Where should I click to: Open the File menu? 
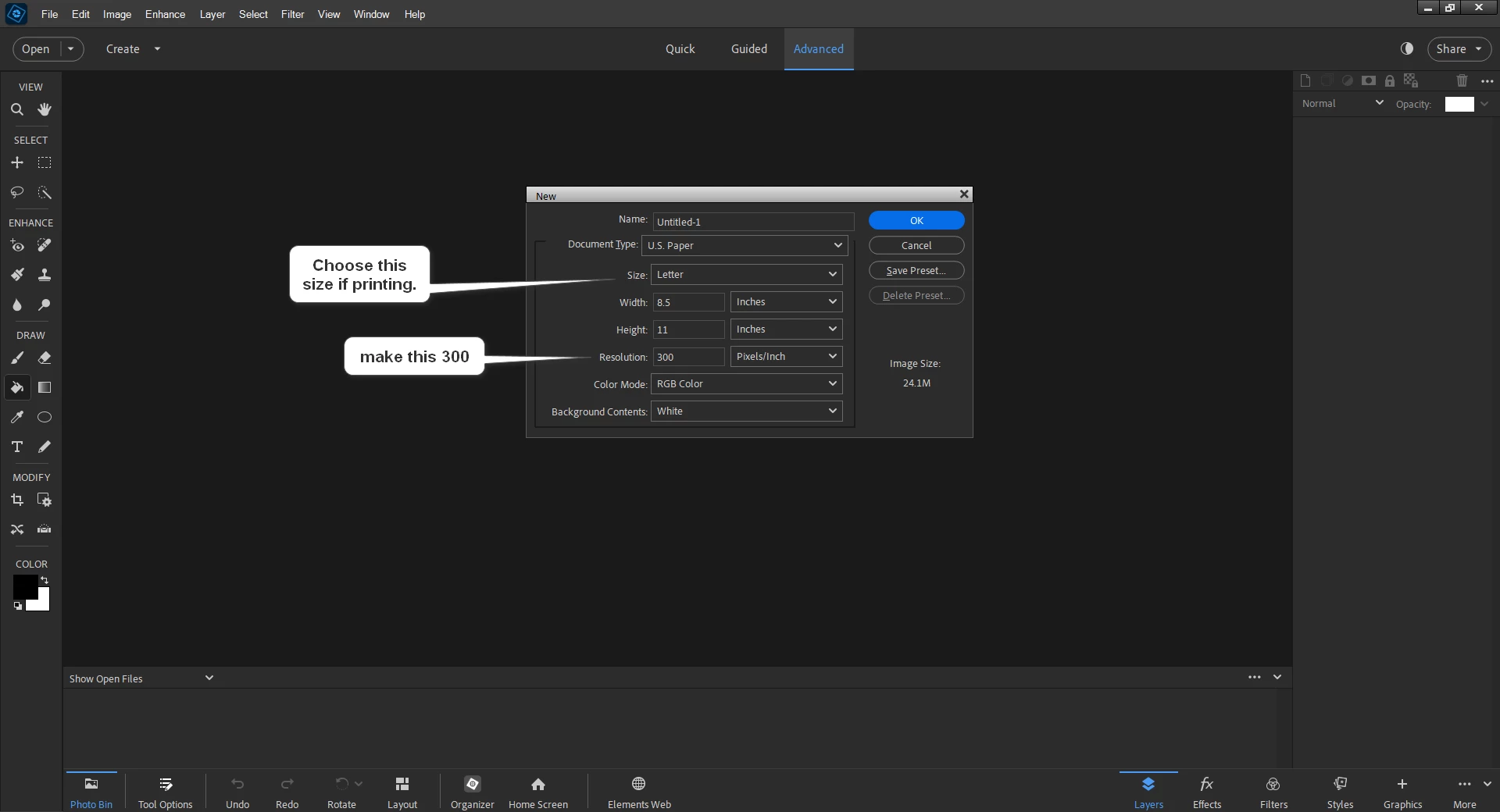(x=49, y=14)
